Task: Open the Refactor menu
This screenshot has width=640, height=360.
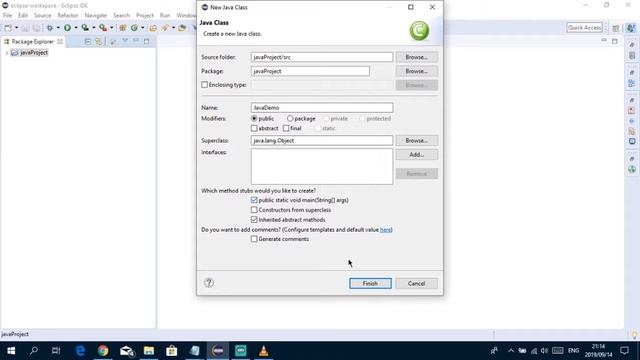Action: pyautogui.click(x=68, y=16)
